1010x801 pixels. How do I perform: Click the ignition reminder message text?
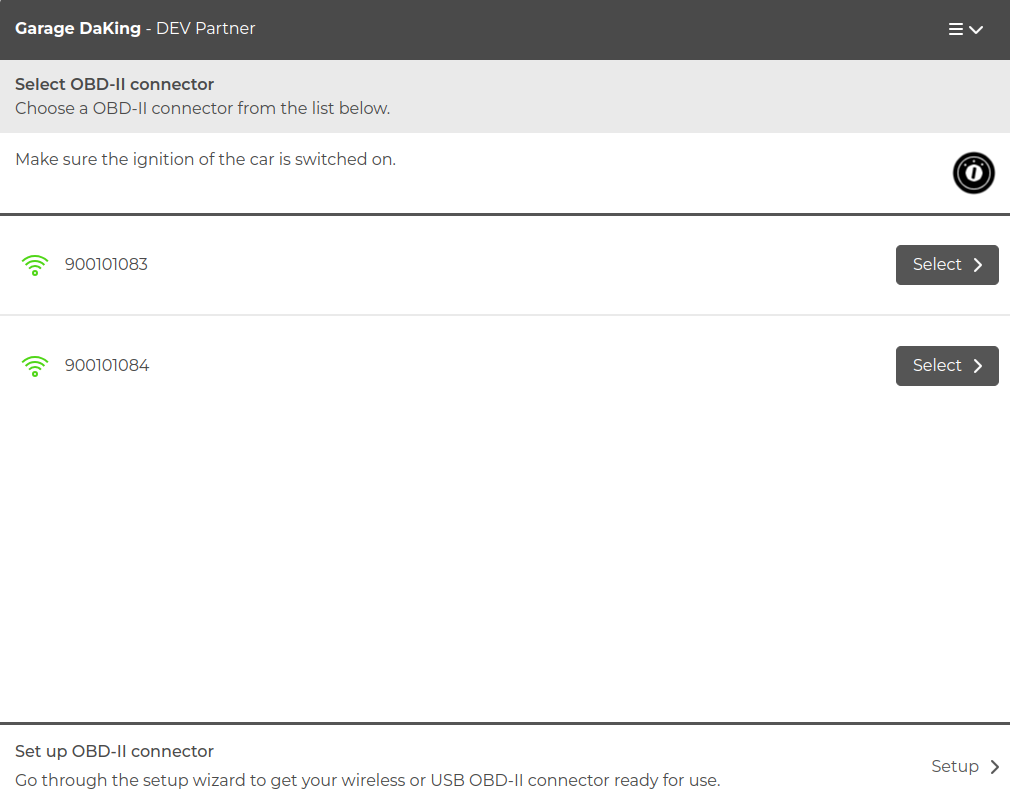click(205, 159)
